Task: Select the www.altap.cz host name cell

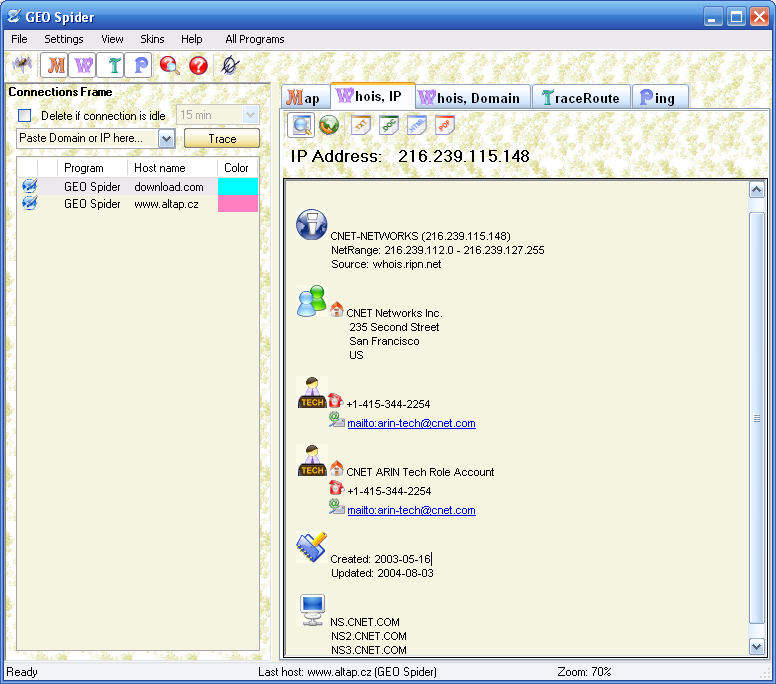Action: point(166,204)
